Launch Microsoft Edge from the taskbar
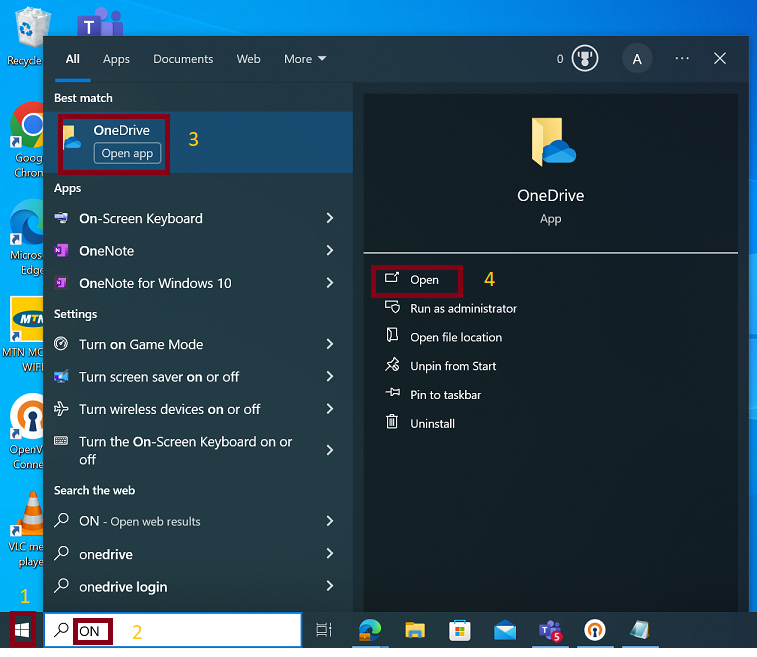Image resolution: width=757 pixels, height=657 pixels. coord(369,629)
